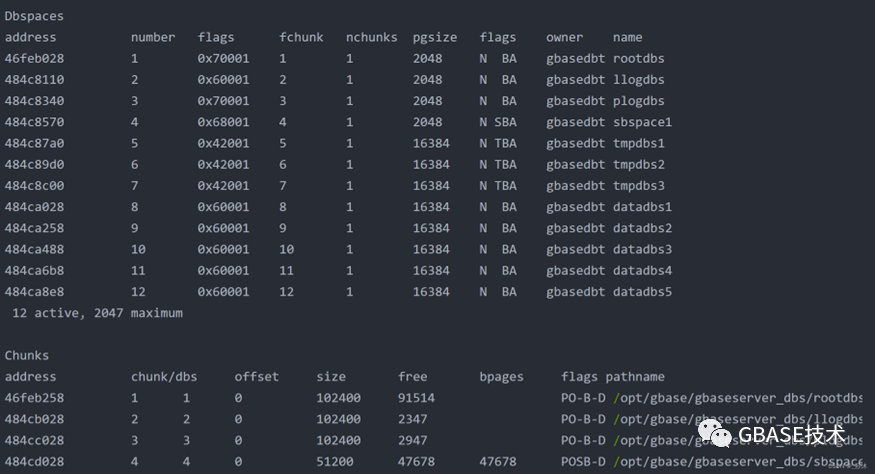Screen dimensions: 875x474
Task: Click dbspace name datadbs3
Action: pyautogui.click(x=642, y=250)
